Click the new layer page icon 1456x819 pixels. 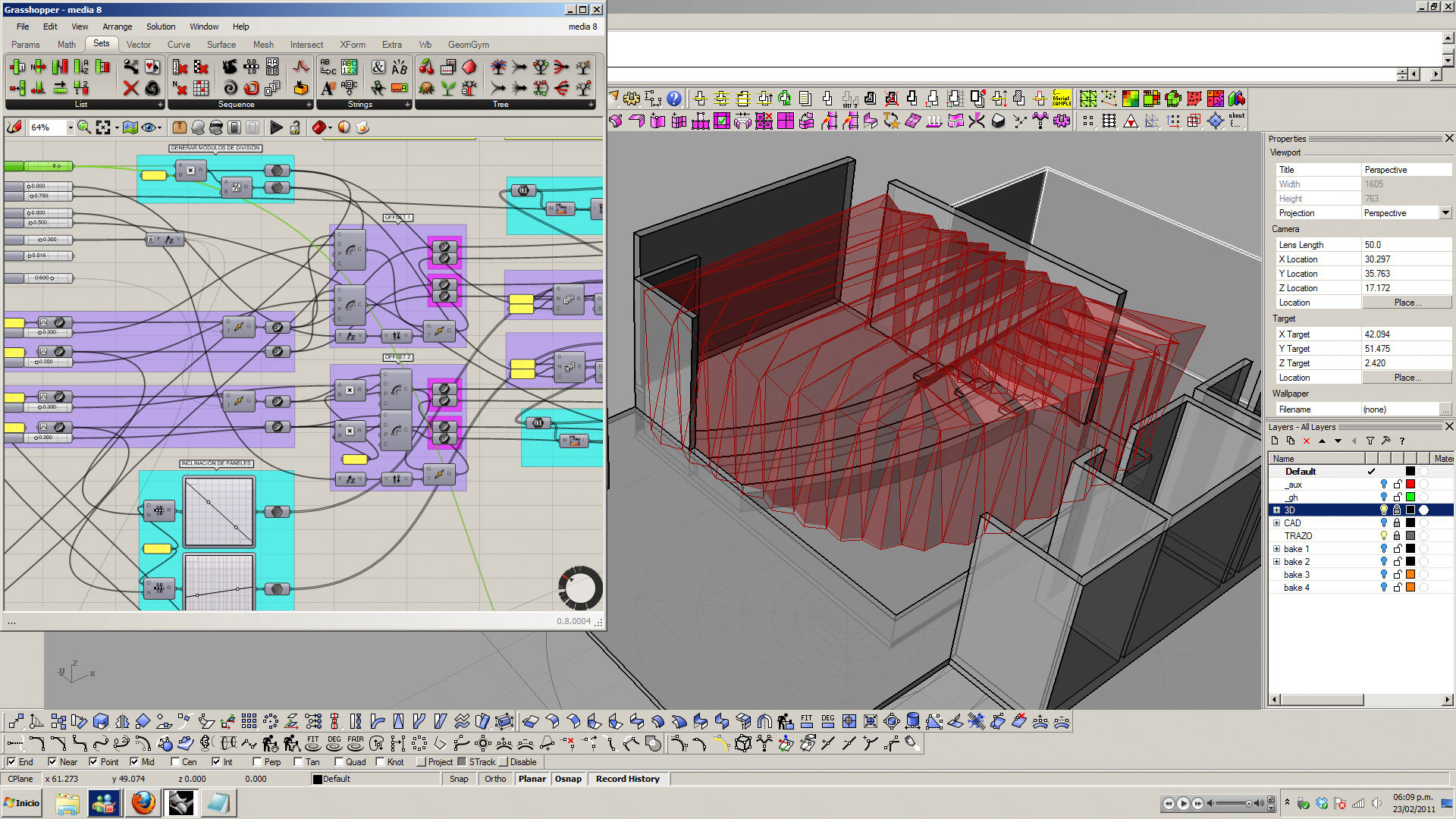click(x=1275, y=441)
